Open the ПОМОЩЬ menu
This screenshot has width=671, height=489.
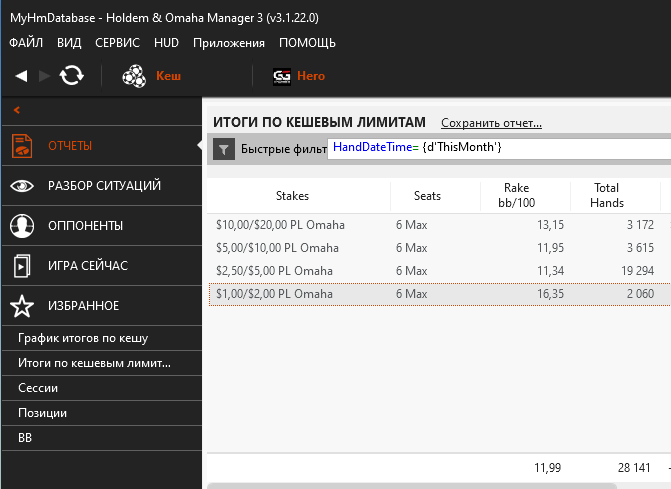click(307, 43)
